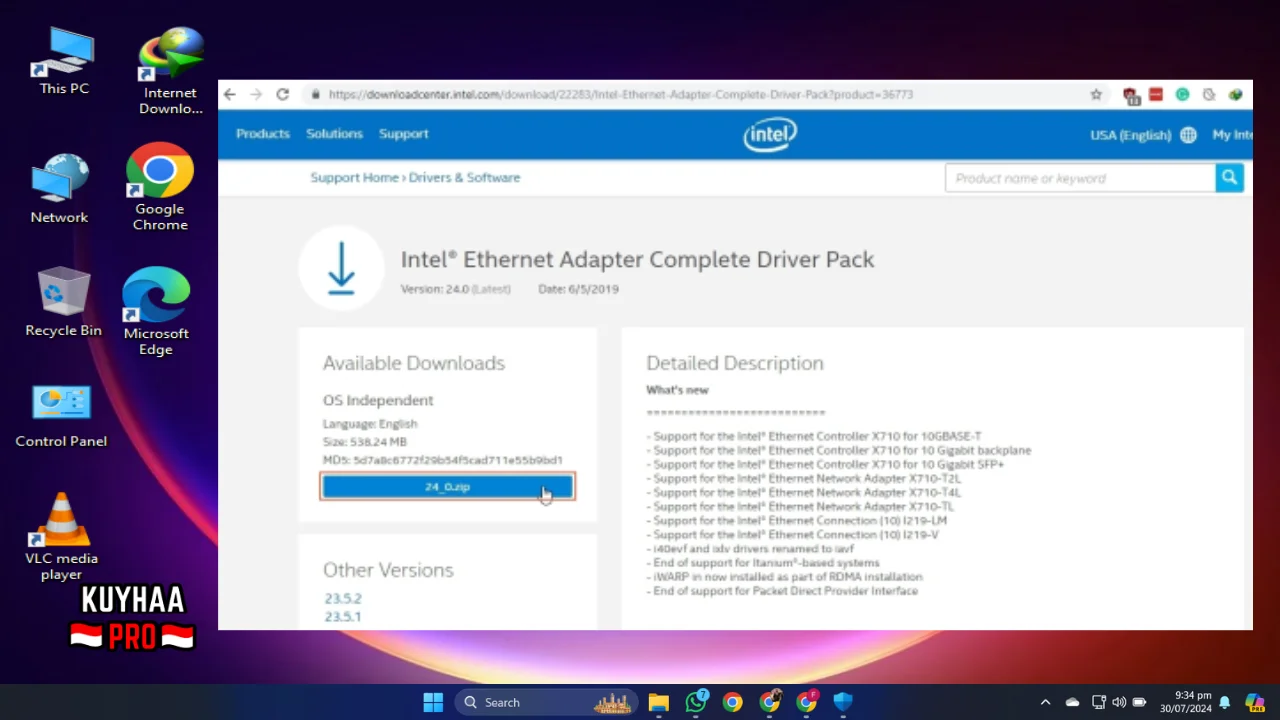Screen dimensions: 1280x720
Task: Click the OS Independent label
Action: tap(378, 400)
